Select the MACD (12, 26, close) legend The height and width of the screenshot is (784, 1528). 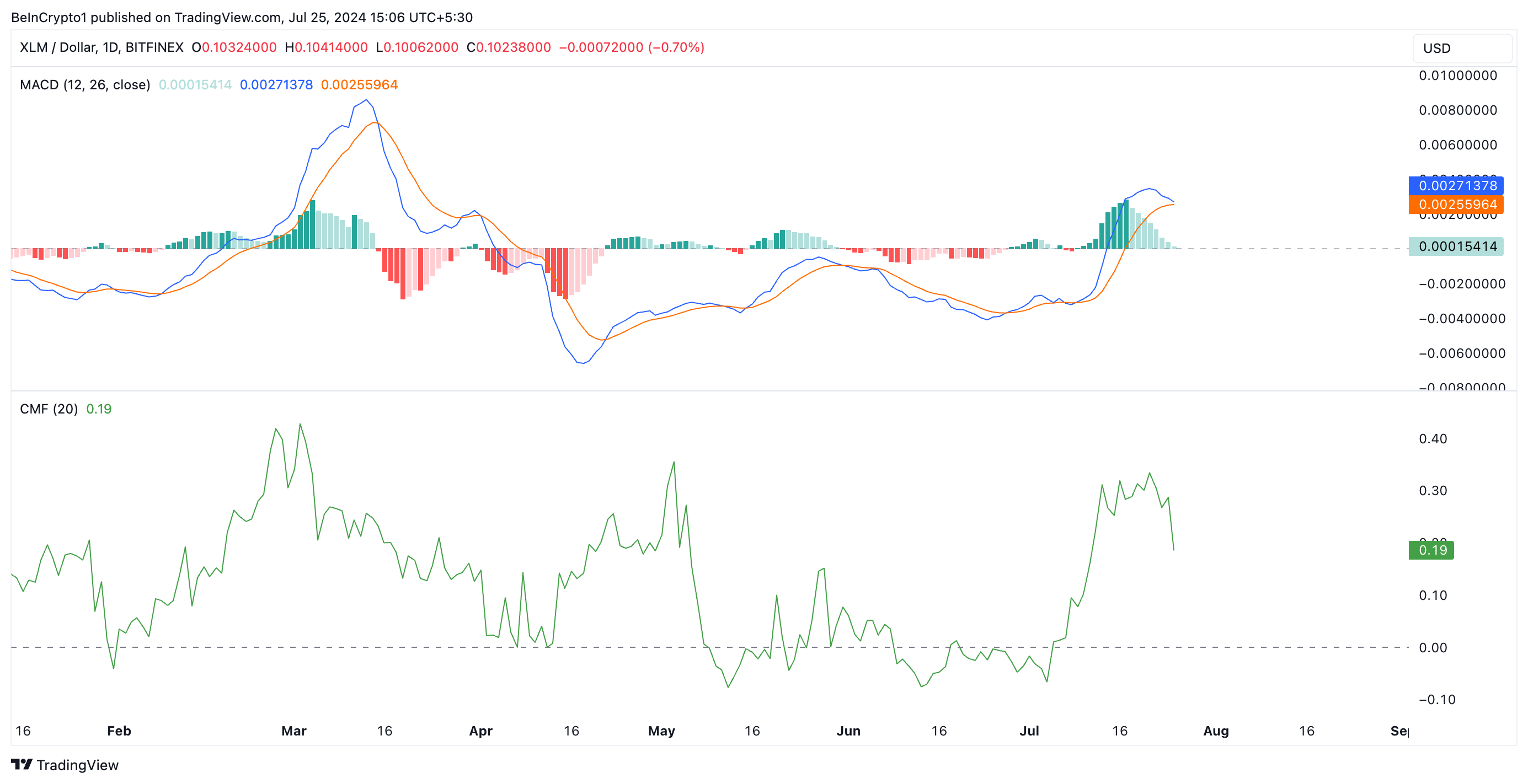point(85,85)
